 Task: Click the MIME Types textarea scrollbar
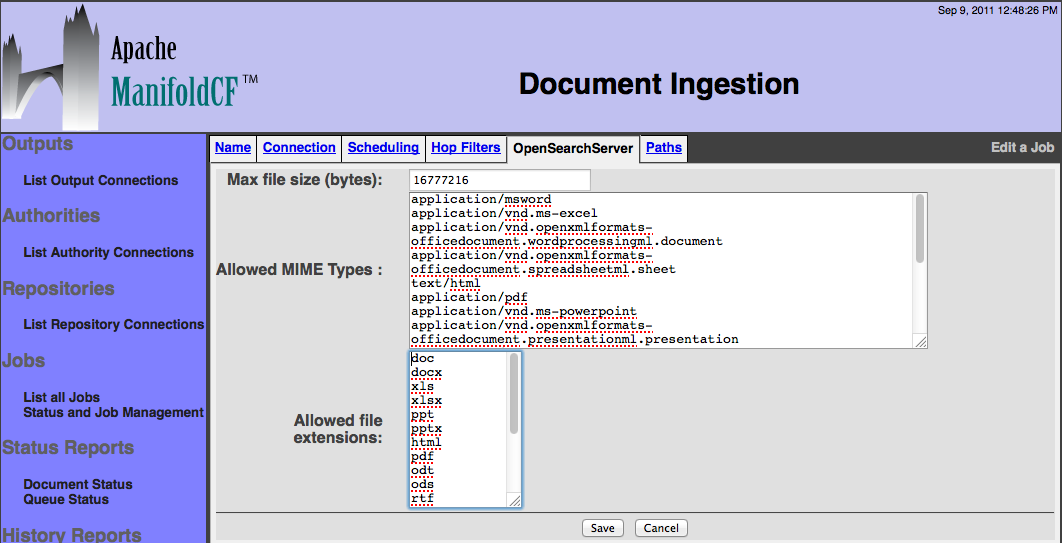[919, 230]
